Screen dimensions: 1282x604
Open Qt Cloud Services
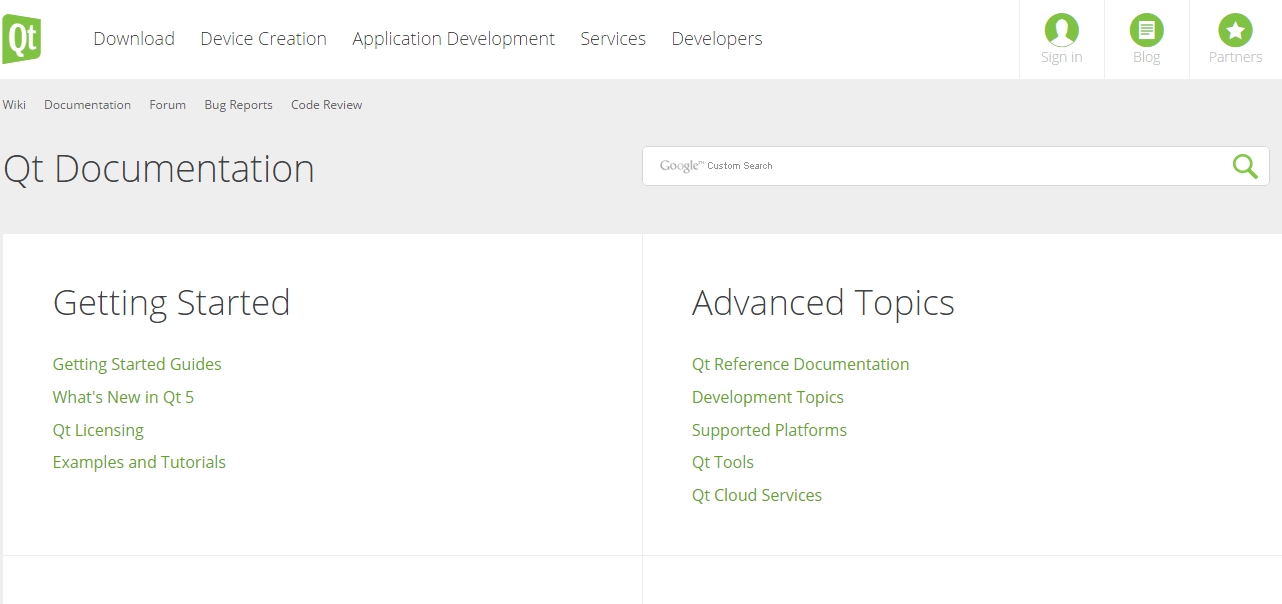[x=757, y=495]
